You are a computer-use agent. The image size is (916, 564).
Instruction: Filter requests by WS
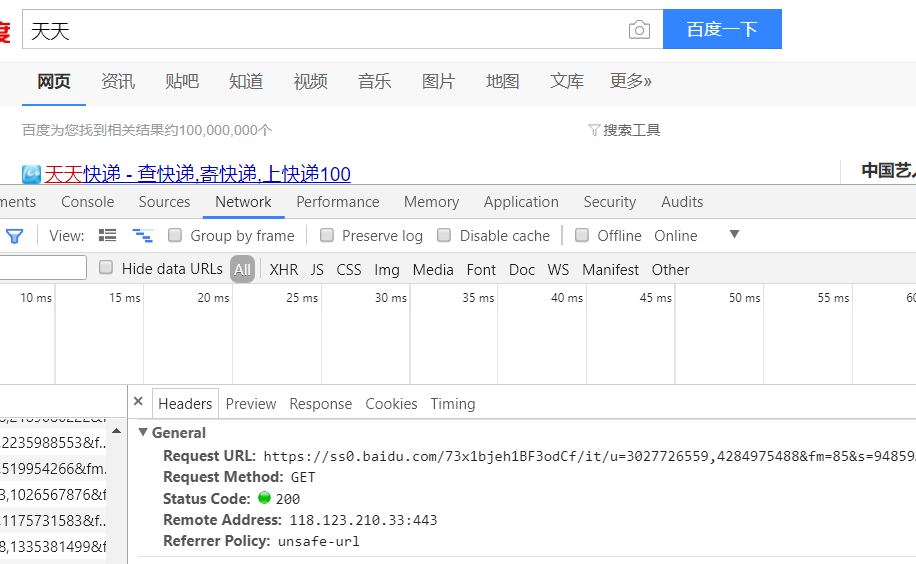[x=558, y=269]
